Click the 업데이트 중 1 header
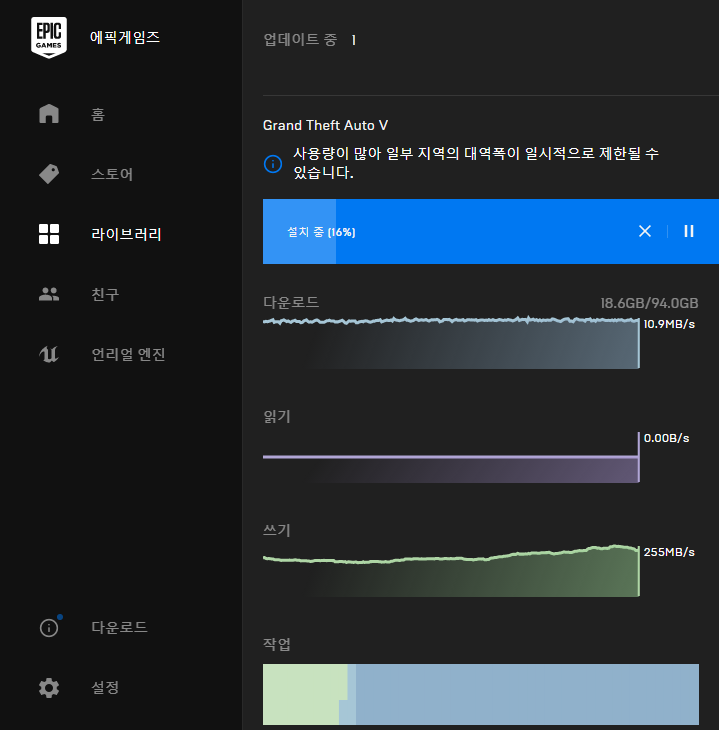The height and width of the screenshot is (730, 719). (310, 40)
